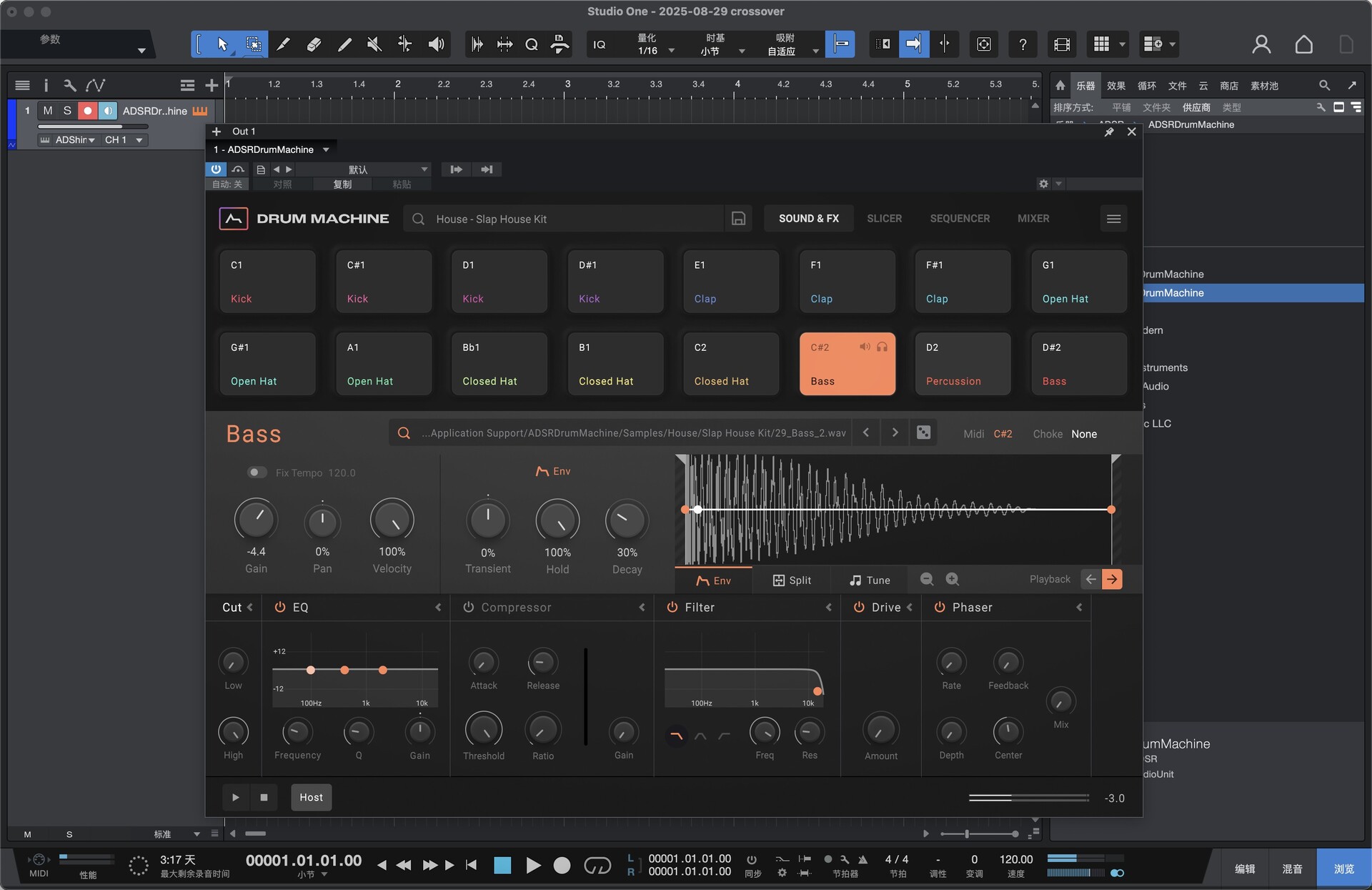Image resolution: width=1372 pixels, height=890 pixels.
Task: Mute track 1 with M button
Action: pos(48,111)
